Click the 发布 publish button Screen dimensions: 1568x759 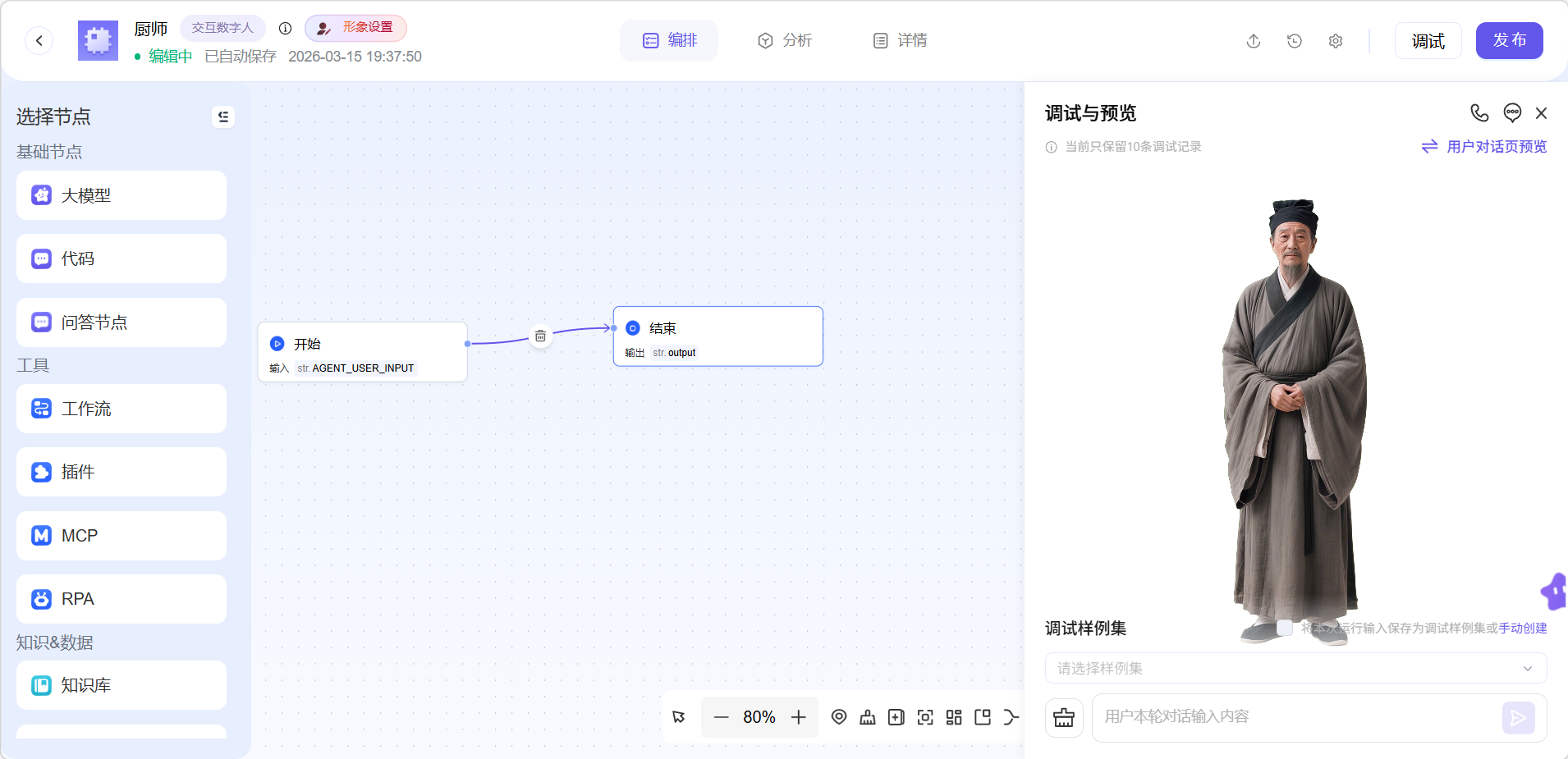[1509, 41]
